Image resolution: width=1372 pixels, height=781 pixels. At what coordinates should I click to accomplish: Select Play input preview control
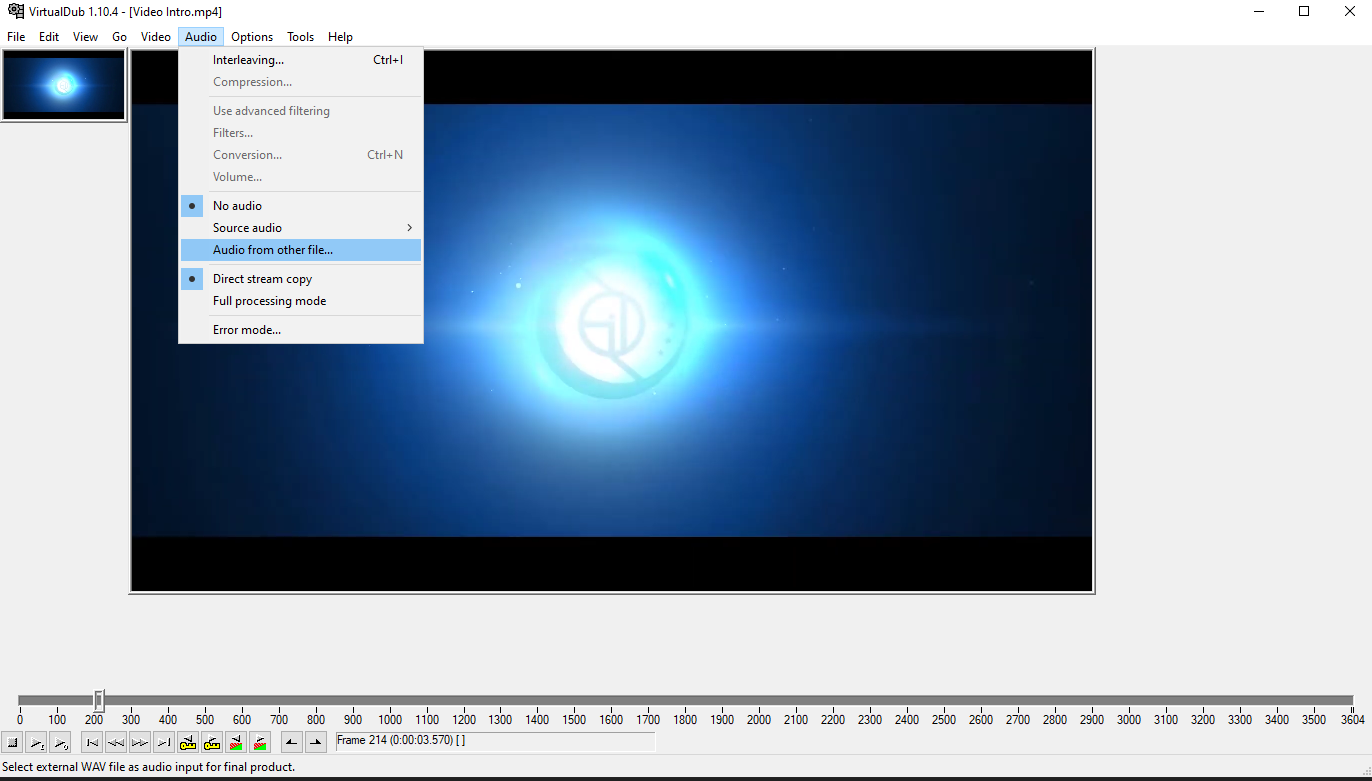click(x=37, y=742)
